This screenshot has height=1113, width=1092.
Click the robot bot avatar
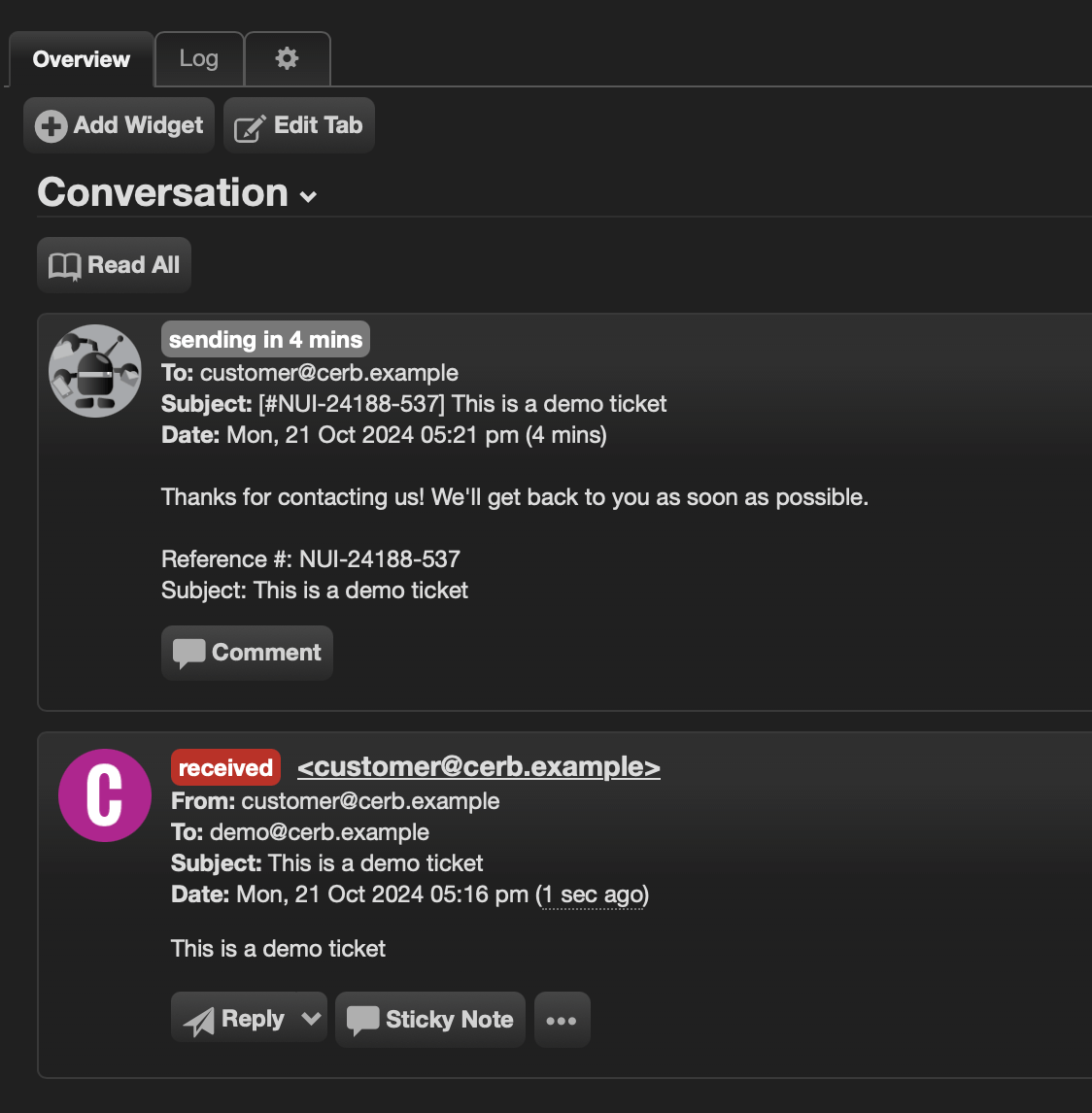tap(95, 371)
